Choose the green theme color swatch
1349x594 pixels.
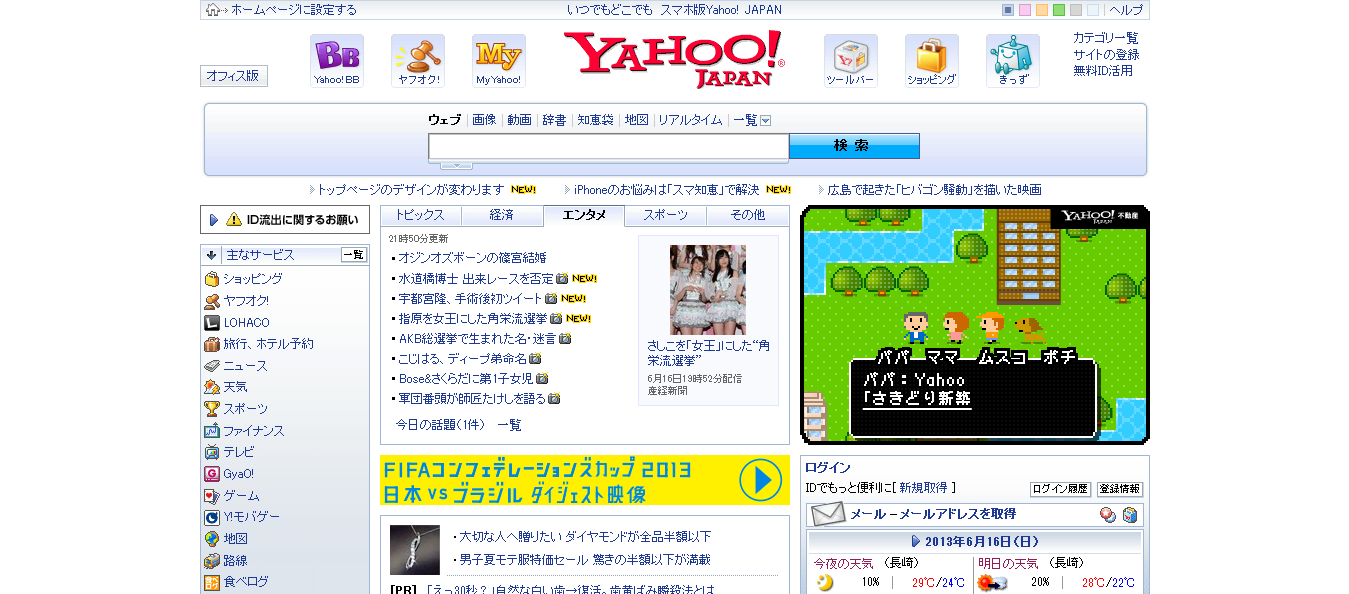(1059, 10)
